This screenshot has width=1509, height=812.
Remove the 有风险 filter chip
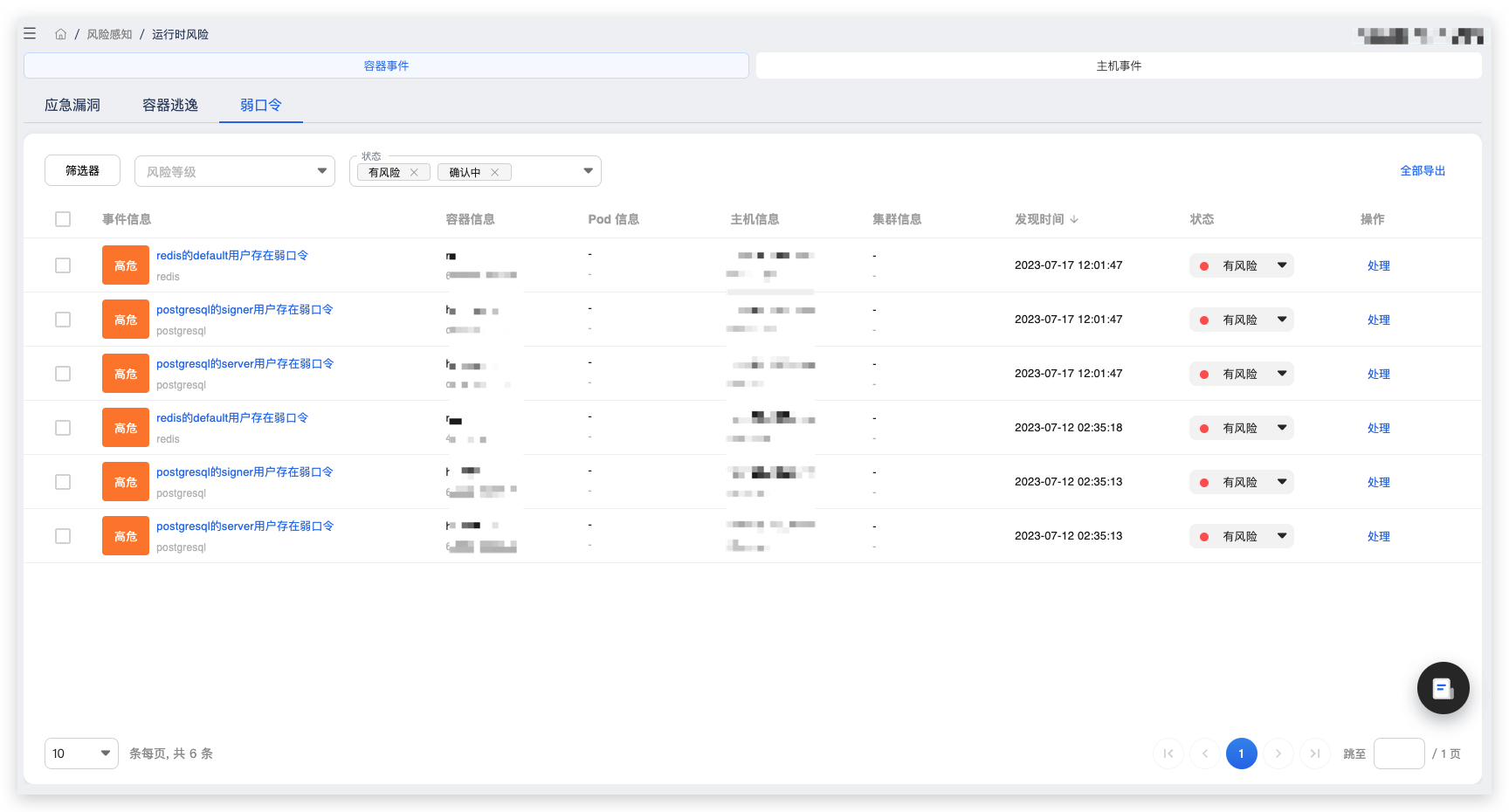pyautogui.click(x=414, y=172)
